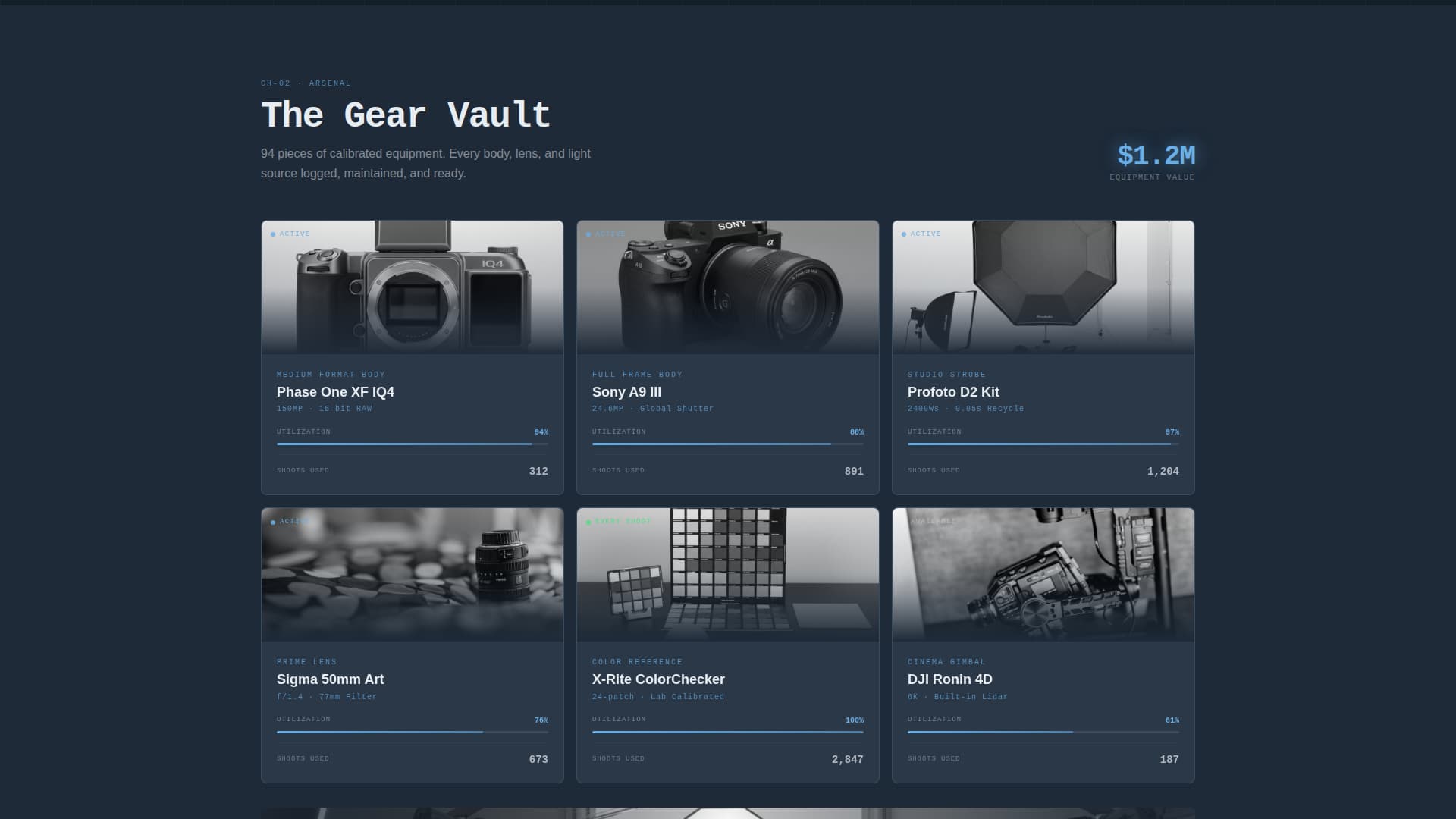
Task: Click the 'EQUIPMENT VALUE' caption
Action: (x=1152, y=177)
